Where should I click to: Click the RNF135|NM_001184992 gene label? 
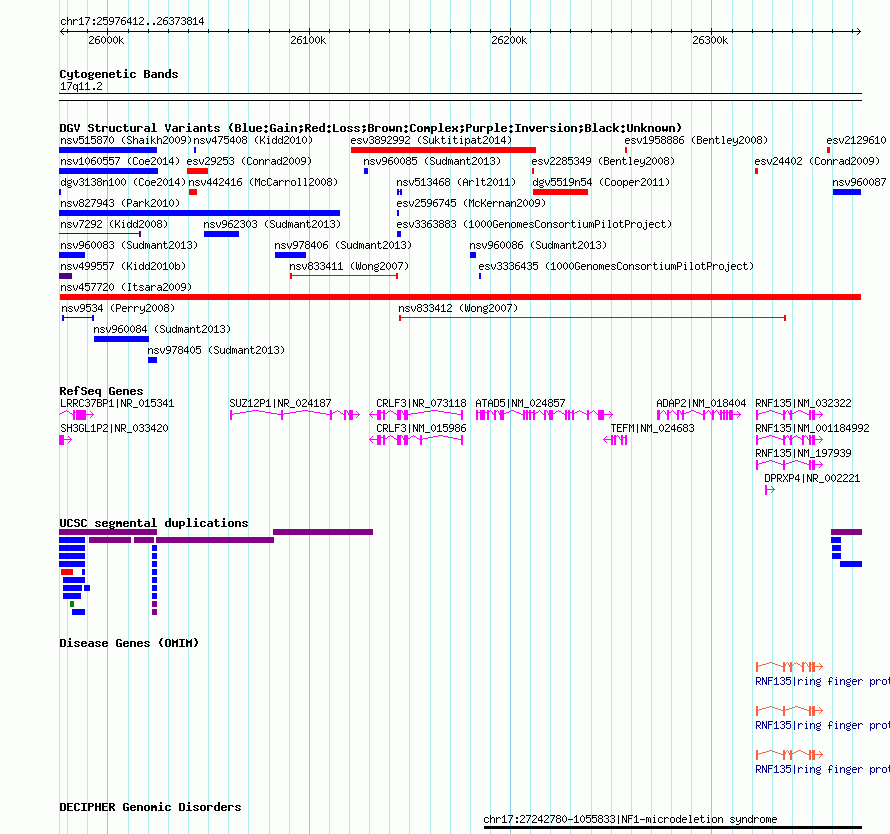tap(812, 428)
